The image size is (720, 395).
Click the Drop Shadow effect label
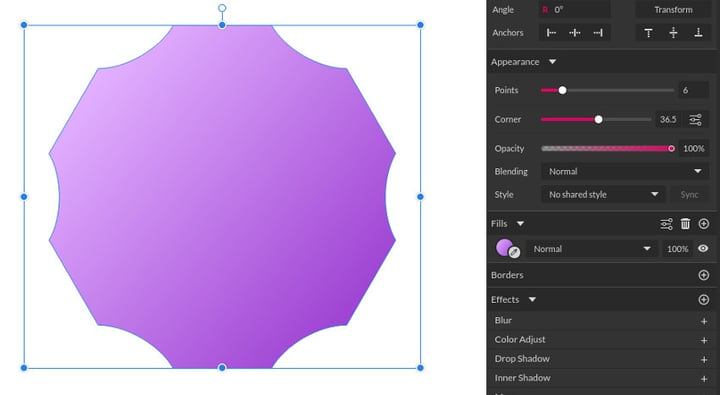pyautogui.click(x=522, y=359)
